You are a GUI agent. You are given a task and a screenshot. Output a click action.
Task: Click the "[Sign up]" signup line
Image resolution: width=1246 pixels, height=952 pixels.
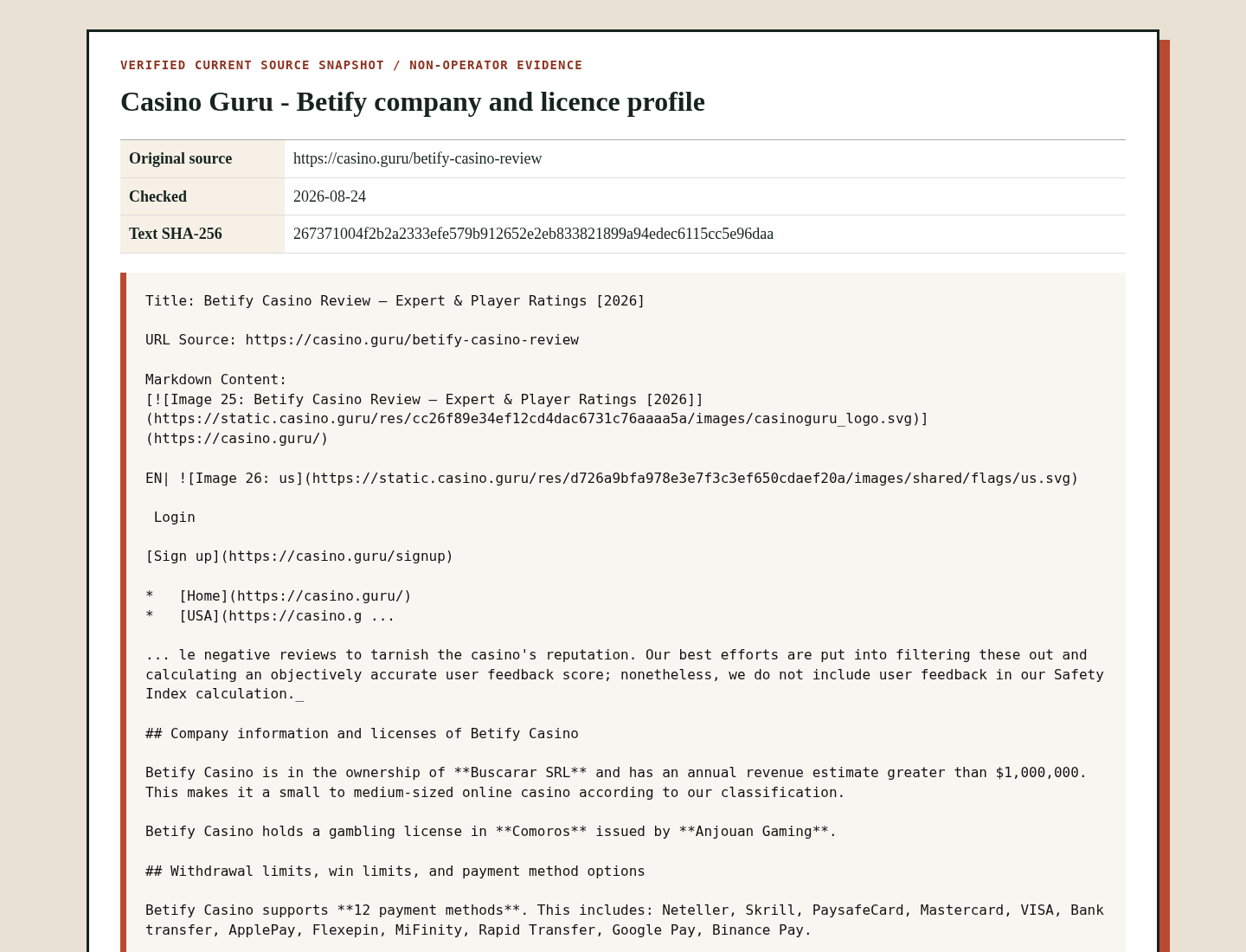(299, 556)
